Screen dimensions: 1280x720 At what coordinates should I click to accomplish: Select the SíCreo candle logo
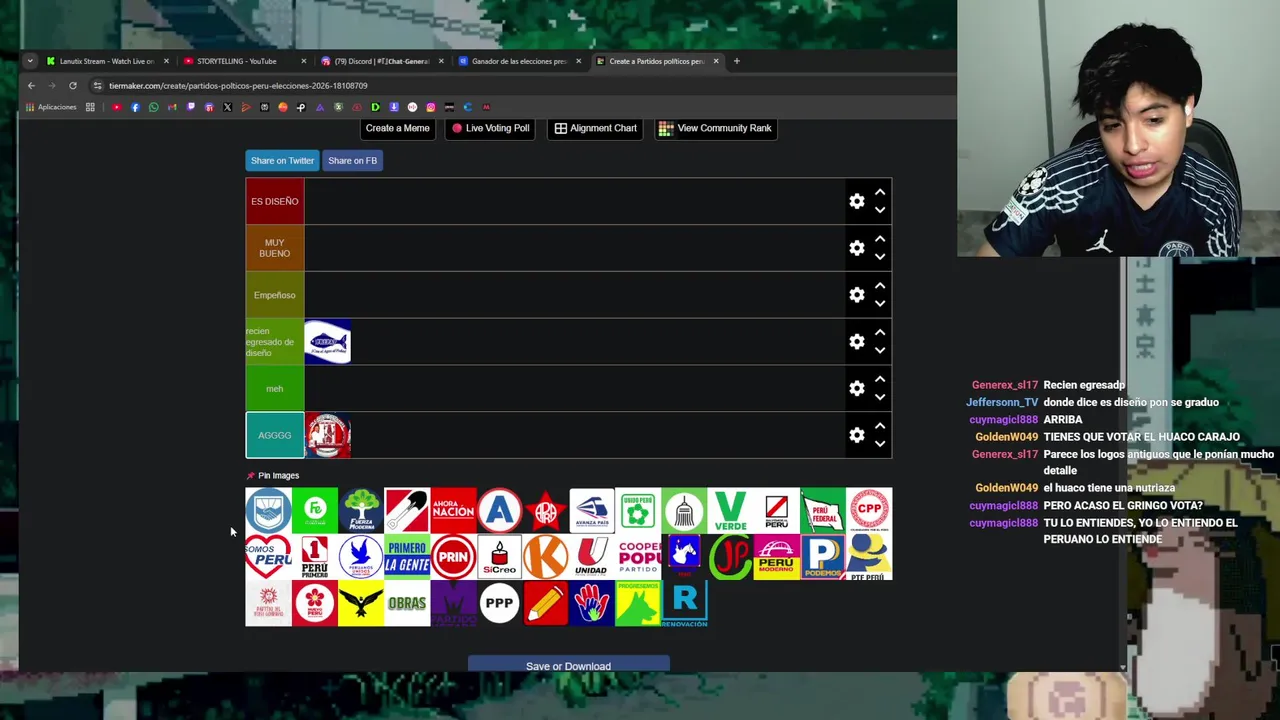click(x=499, y=557)
